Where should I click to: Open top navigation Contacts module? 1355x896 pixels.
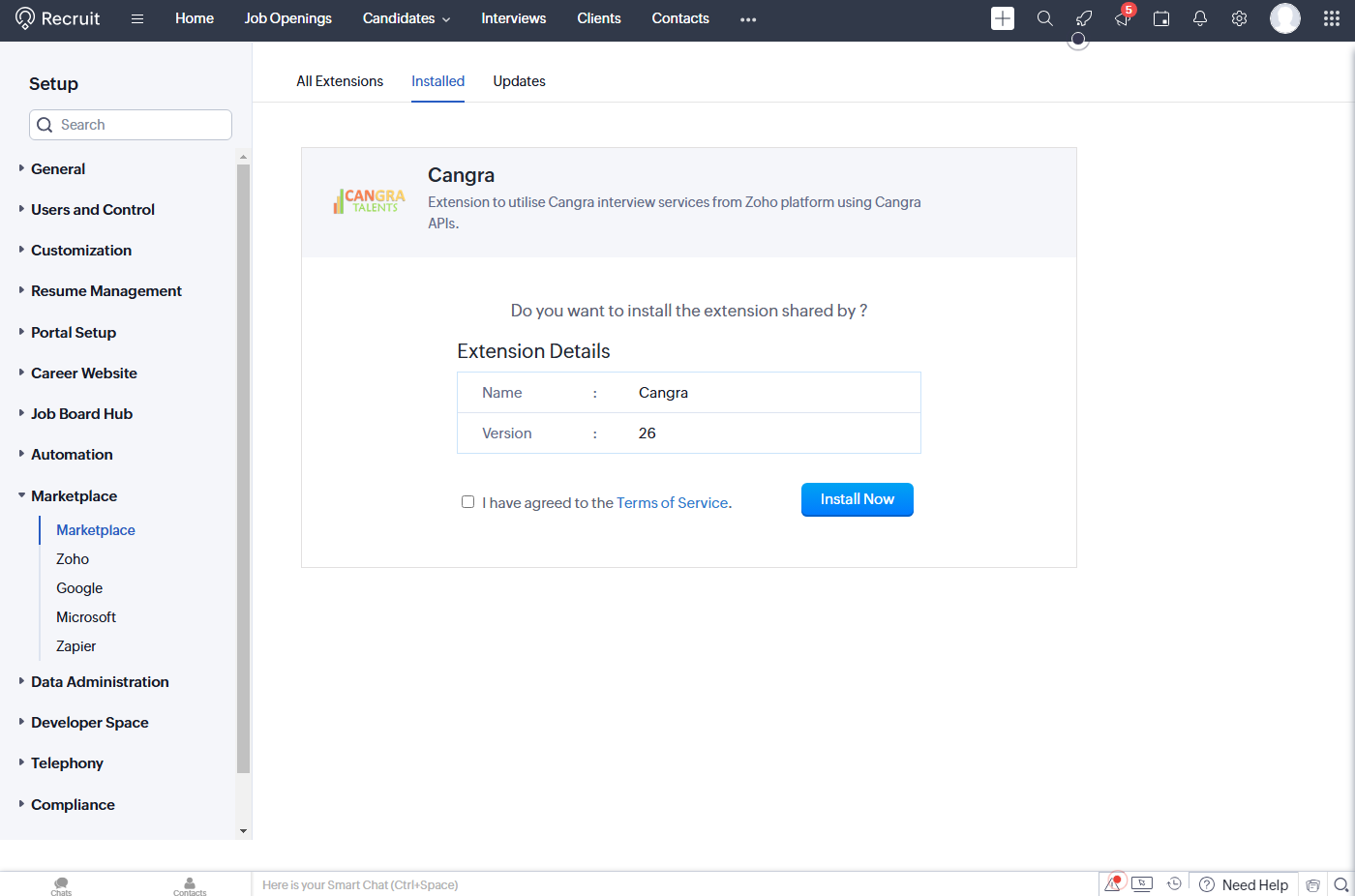[680, 18]
